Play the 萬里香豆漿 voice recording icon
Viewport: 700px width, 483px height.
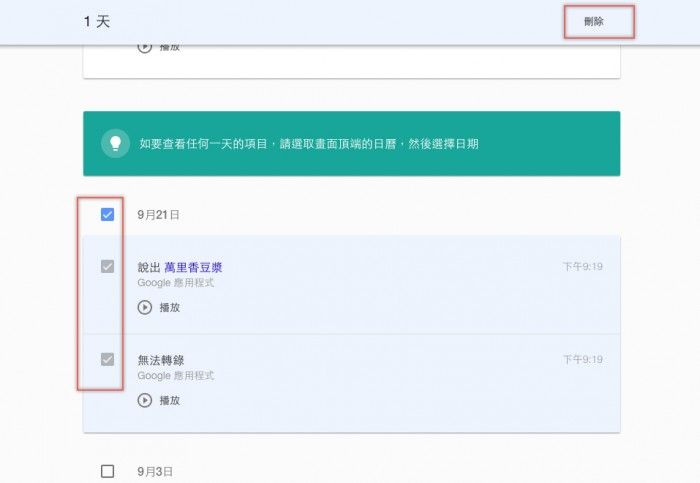(145, 307)
